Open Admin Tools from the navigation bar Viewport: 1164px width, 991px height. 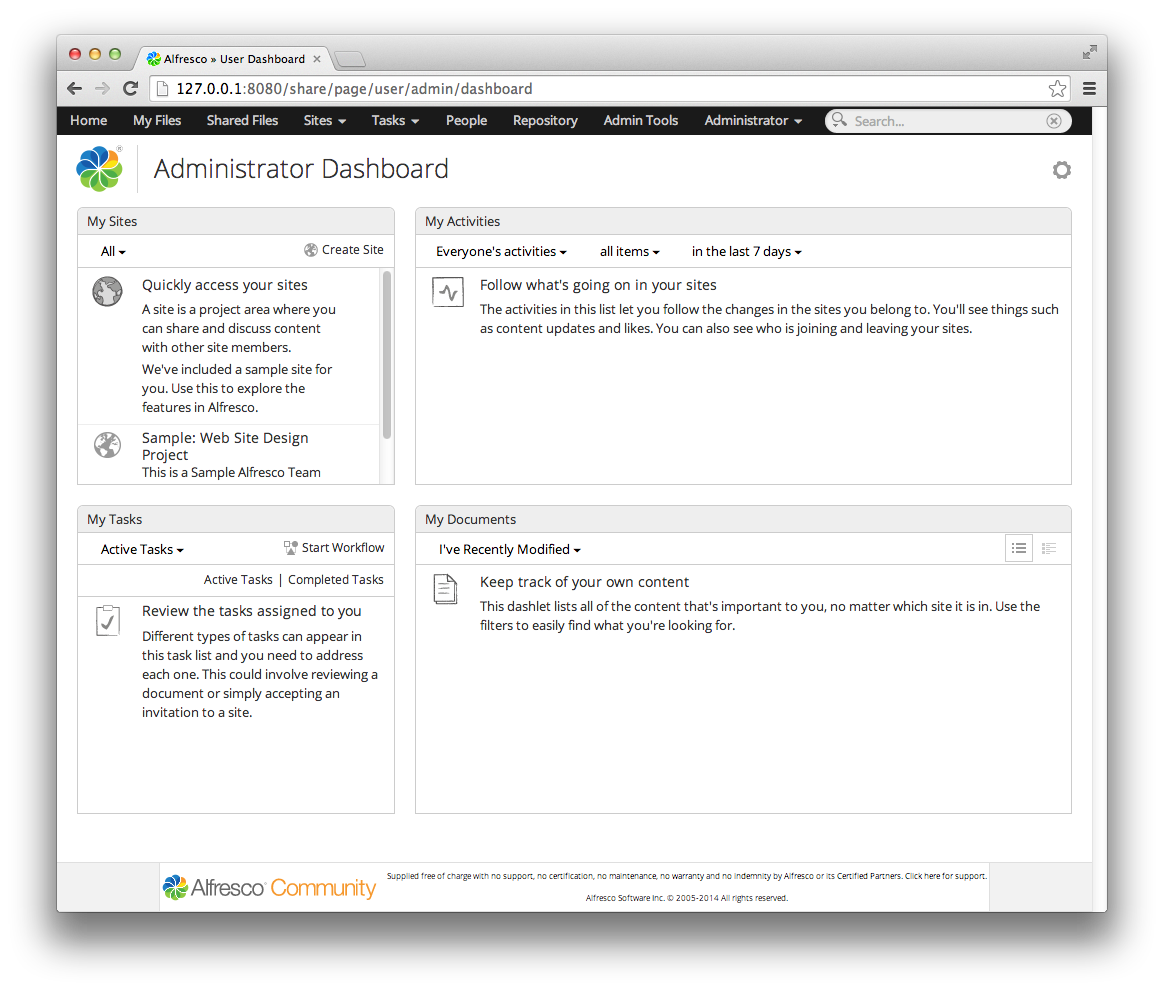(641, 120)
